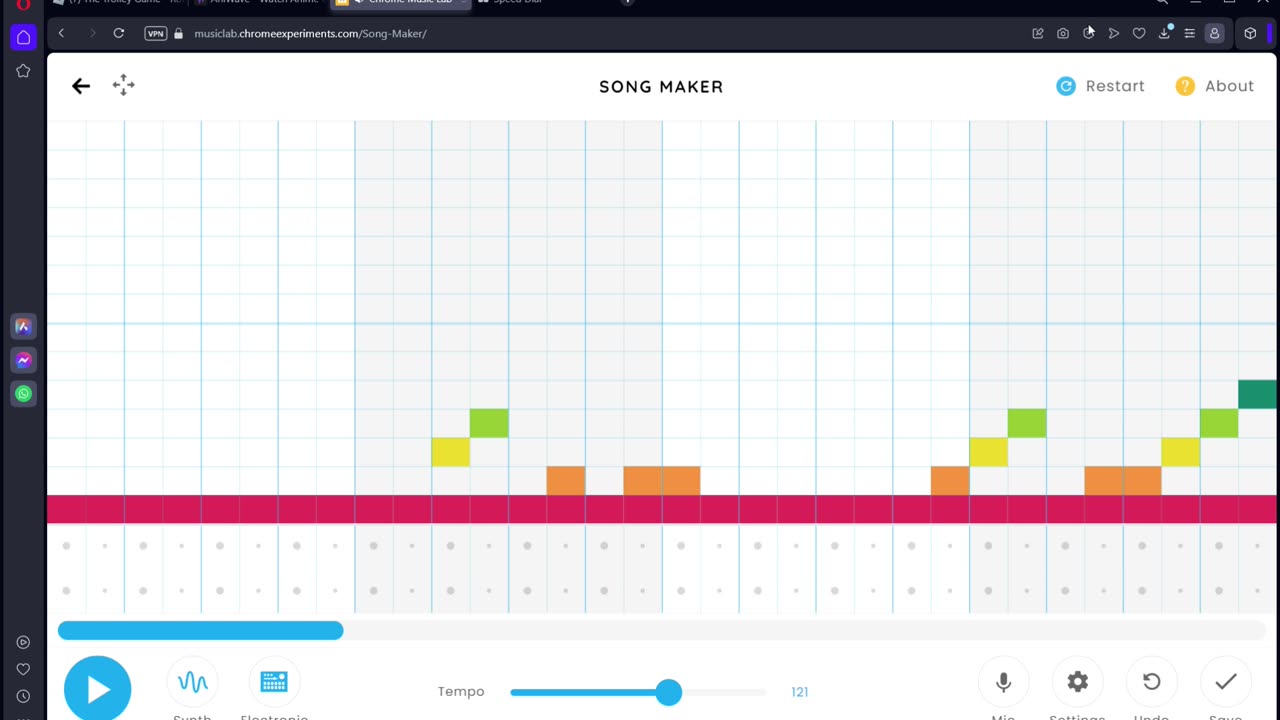1280x720 pixels.
Task: Click the back arrow in Song Maker
Action: coord(81,86)
